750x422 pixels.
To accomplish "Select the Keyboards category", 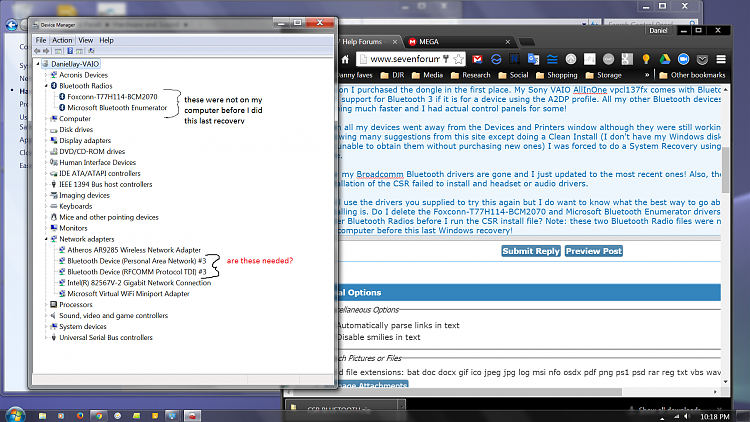I will pos(76,206).
